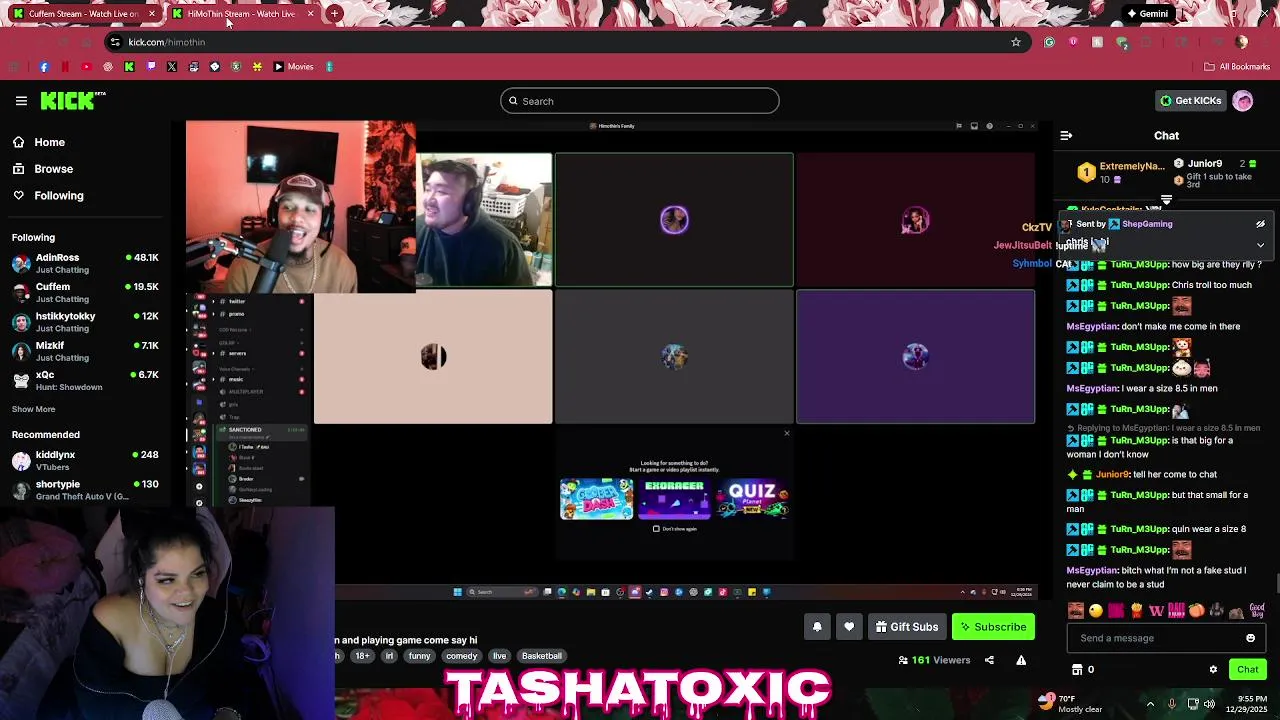Open the Facebook bookmark
This screenshot has height=720, width=1280.
click(x=44, y=67)
